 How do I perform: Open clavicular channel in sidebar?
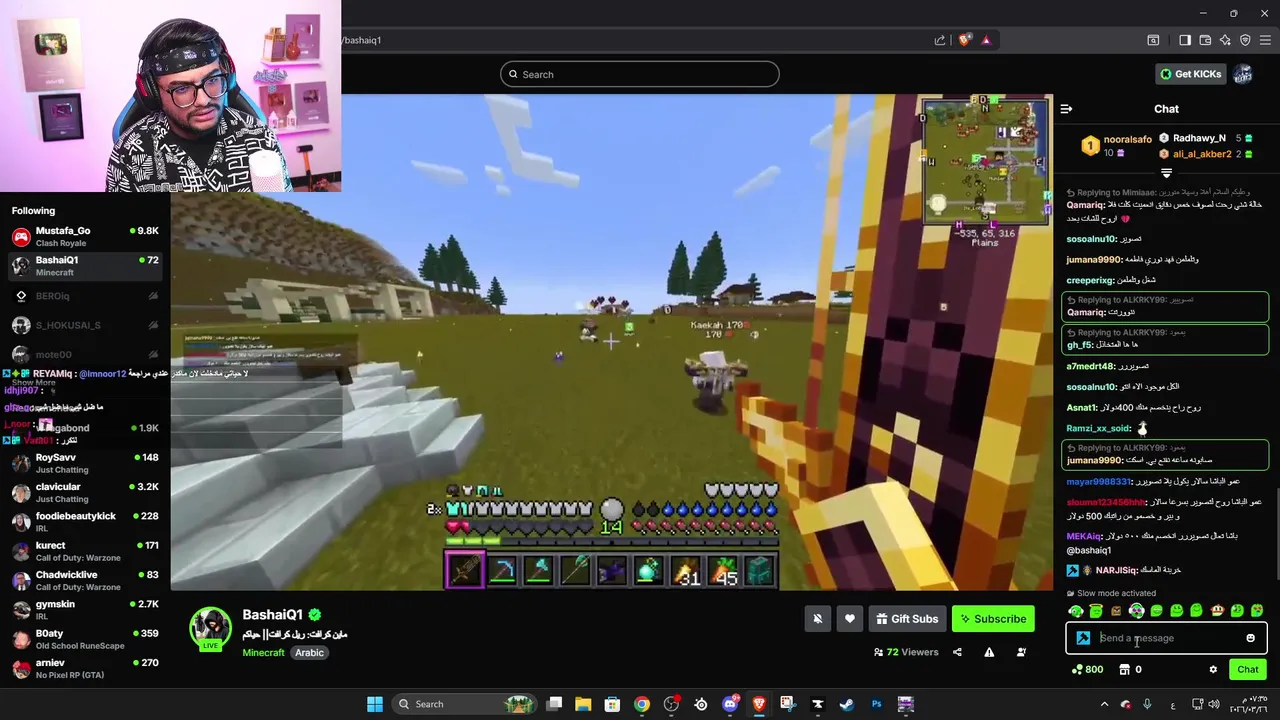click(x=85, y=492)
